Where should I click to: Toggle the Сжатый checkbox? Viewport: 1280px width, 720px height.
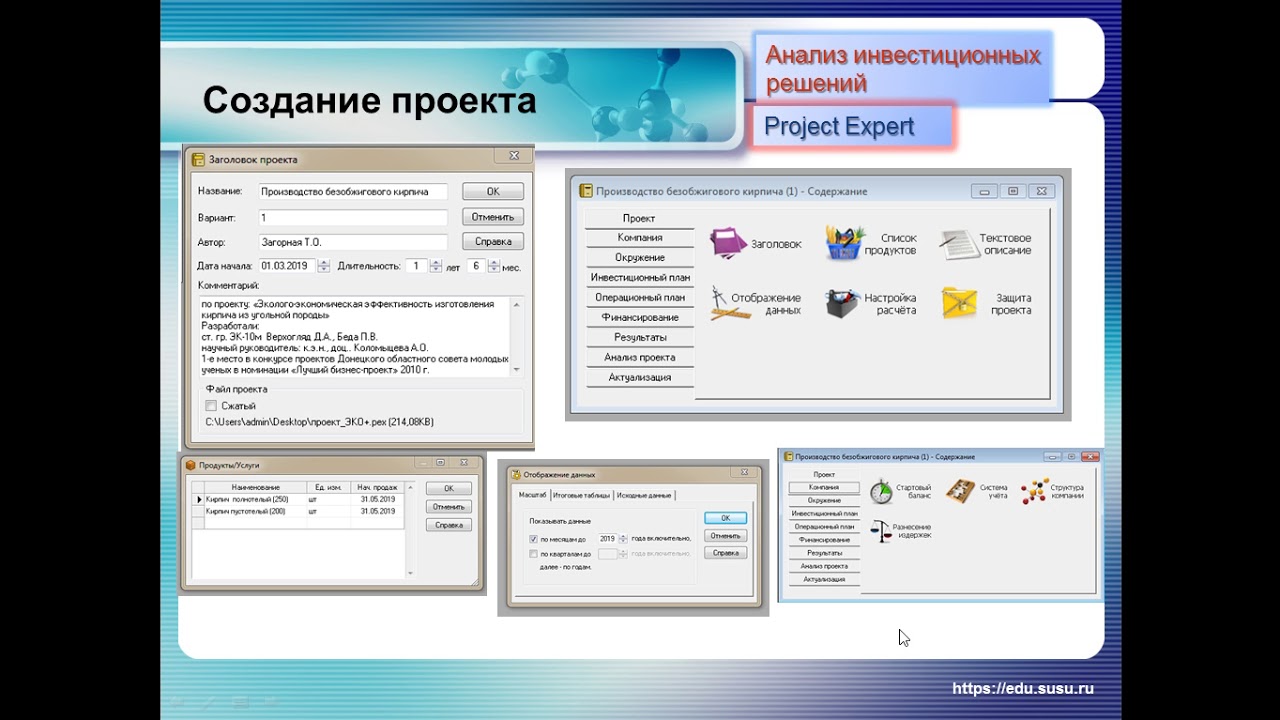[x=210, y=406]
